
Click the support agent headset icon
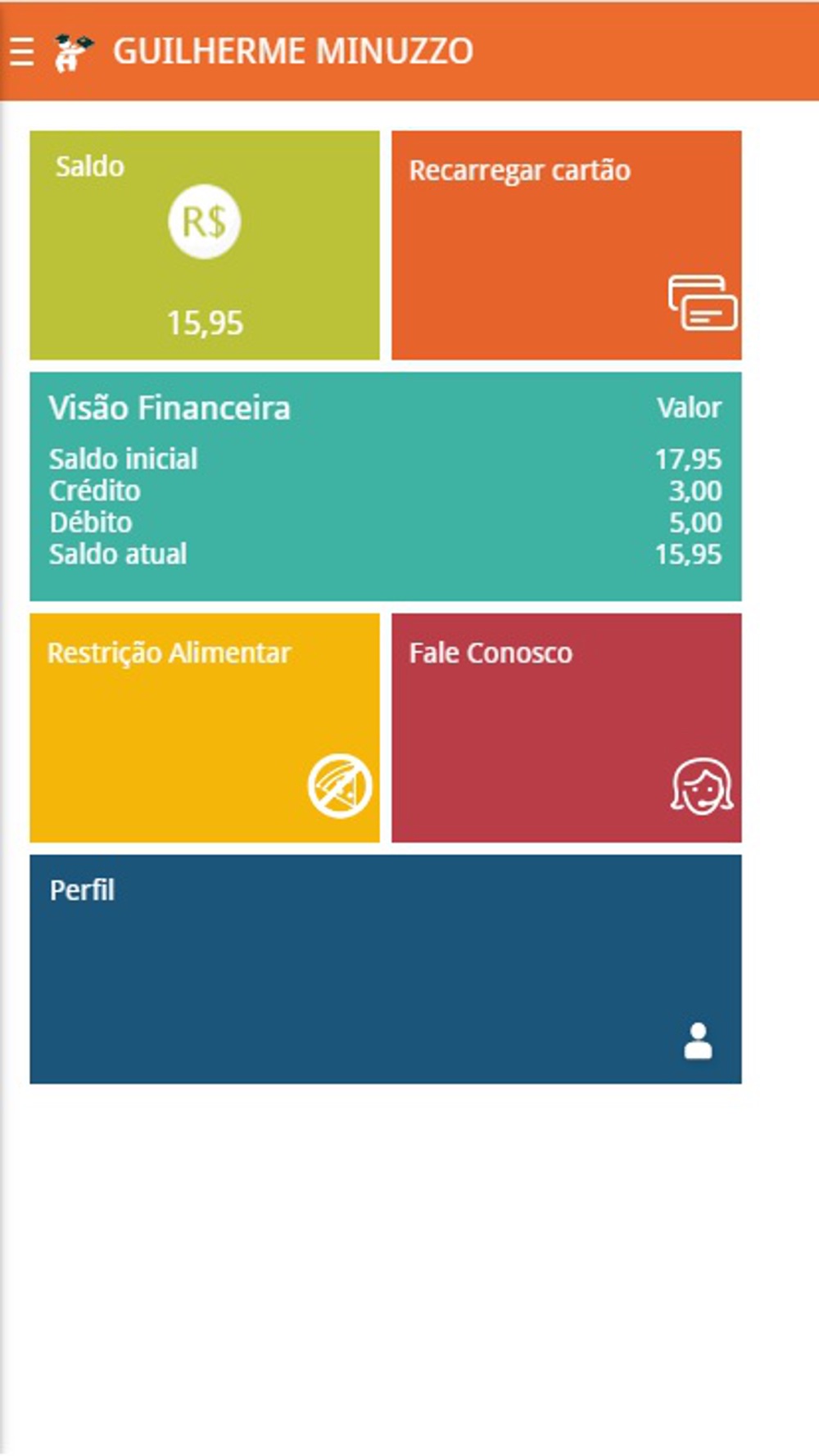click(x=702, y=786)
